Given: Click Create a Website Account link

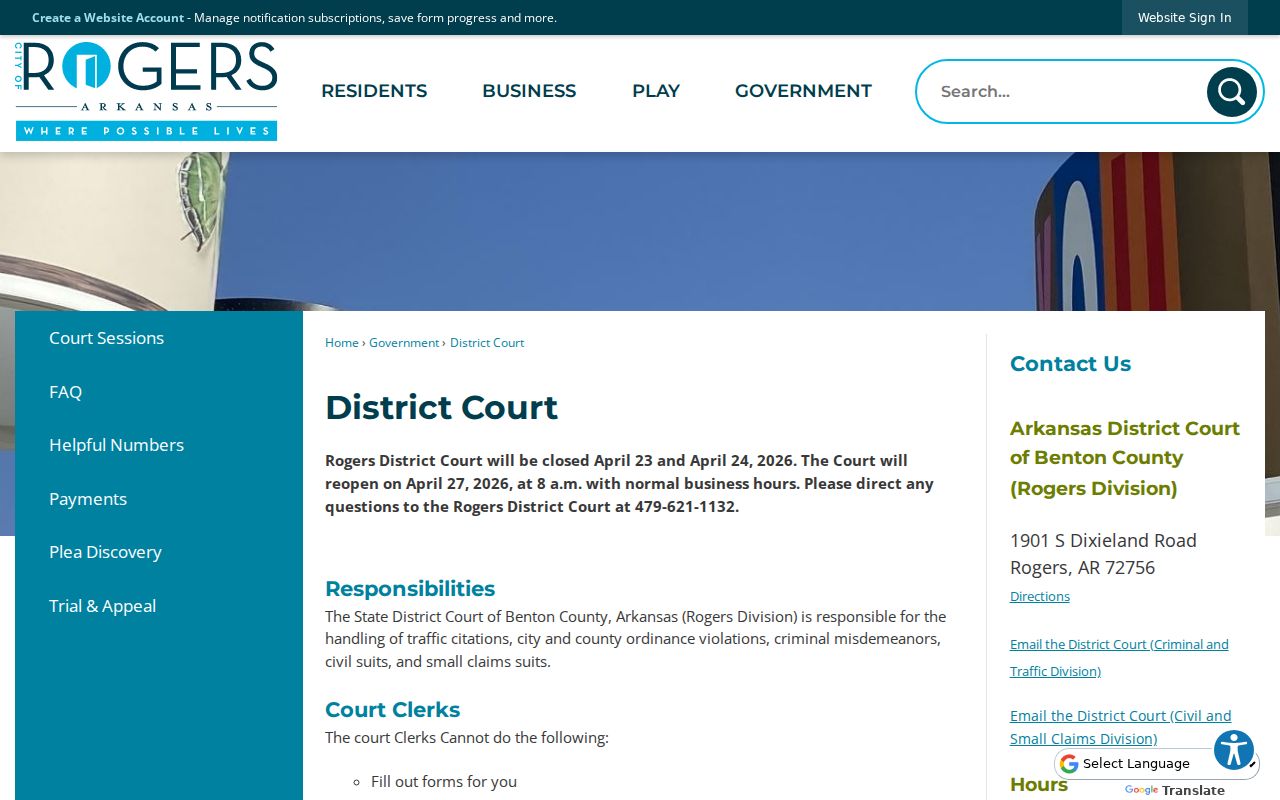Looking at the screenshot, I should [108, 18].
